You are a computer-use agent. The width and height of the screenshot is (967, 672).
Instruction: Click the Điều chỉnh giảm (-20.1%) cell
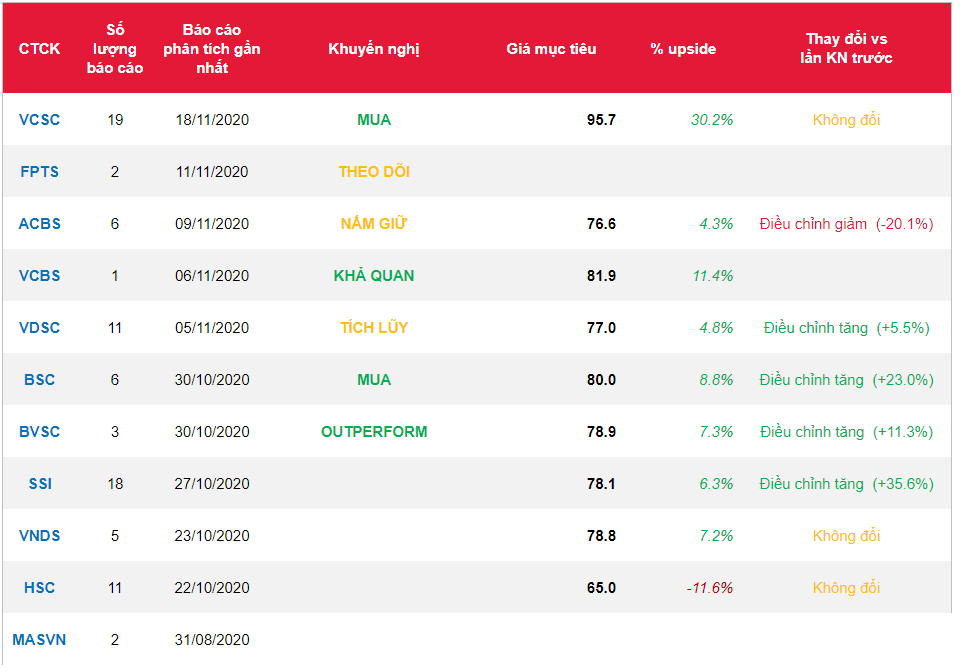pos(846,224)
